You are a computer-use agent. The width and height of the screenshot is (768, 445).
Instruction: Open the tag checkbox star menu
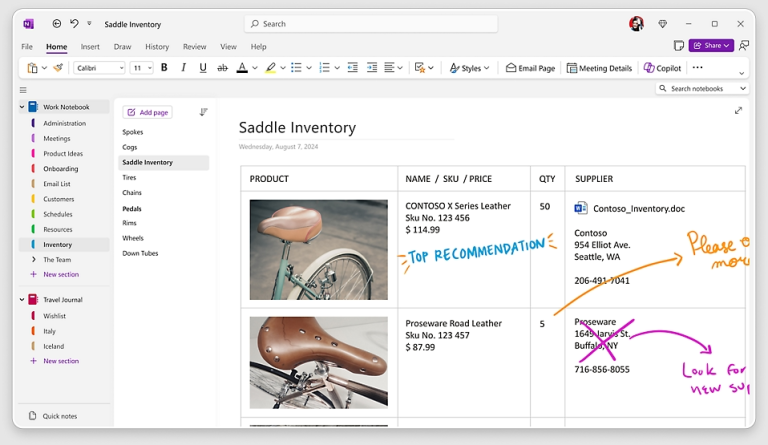click(x=424, y=68)
